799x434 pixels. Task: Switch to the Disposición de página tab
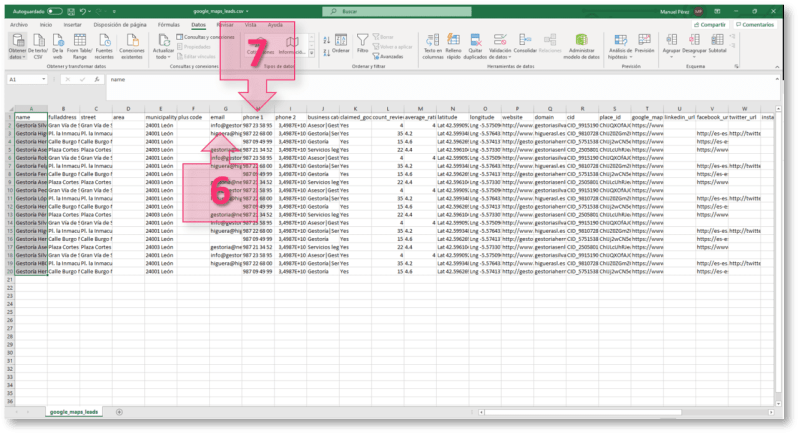pos(120,24)
